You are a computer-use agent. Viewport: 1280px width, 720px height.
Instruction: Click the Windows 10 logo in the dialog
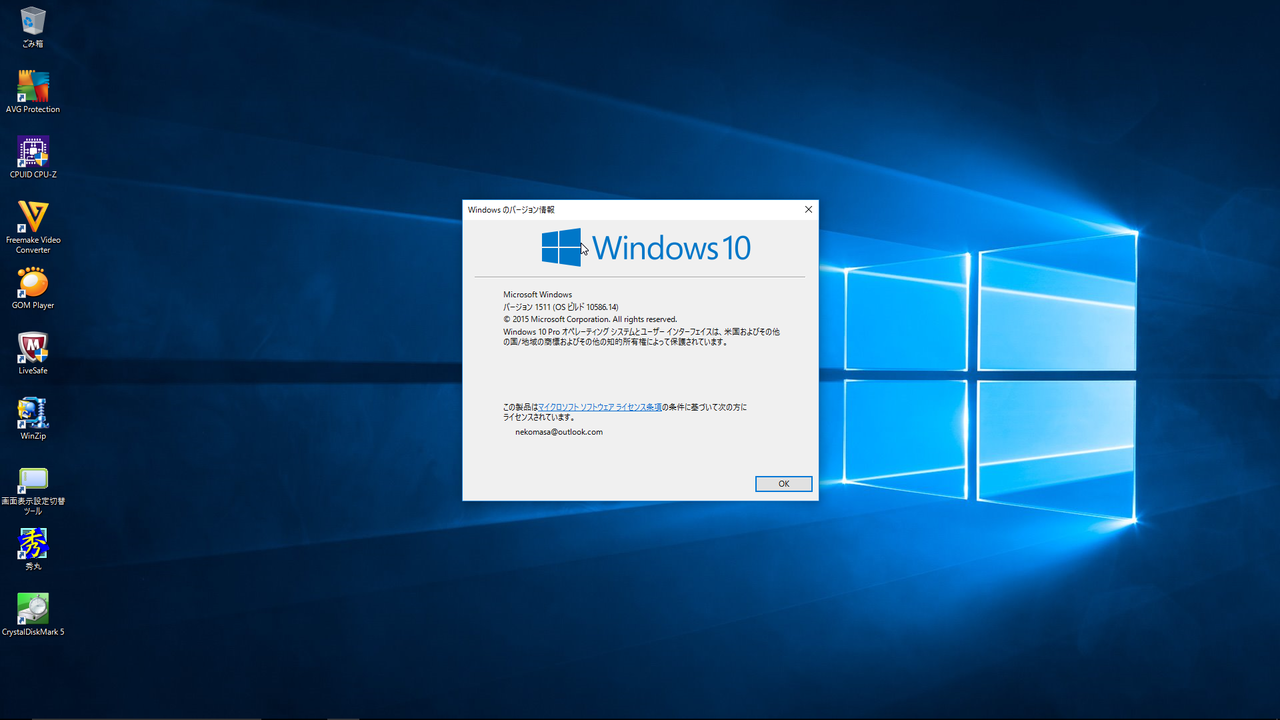tap(646, 247)
